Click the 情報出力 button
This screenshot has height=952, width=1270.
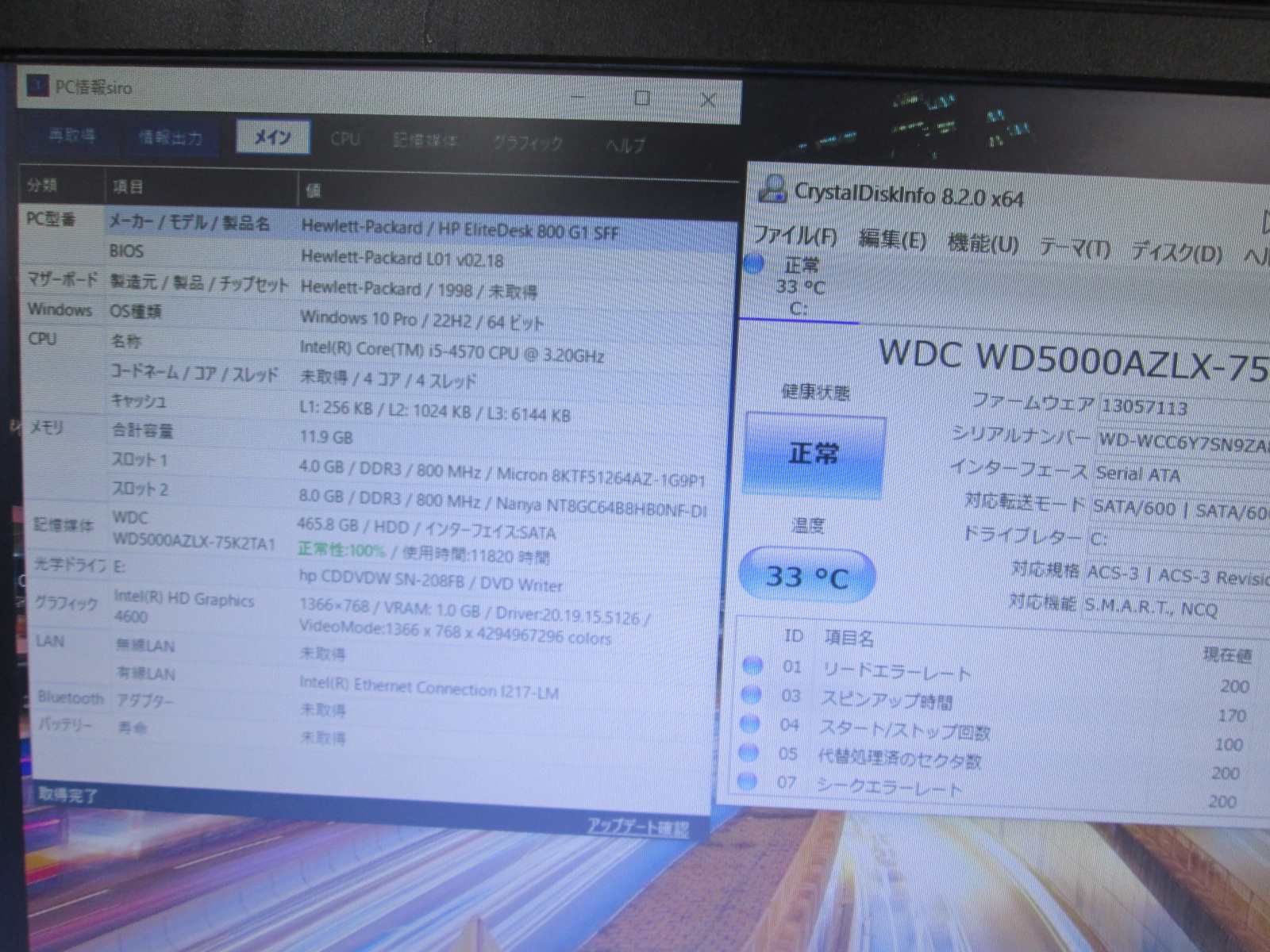coord(170,138)
